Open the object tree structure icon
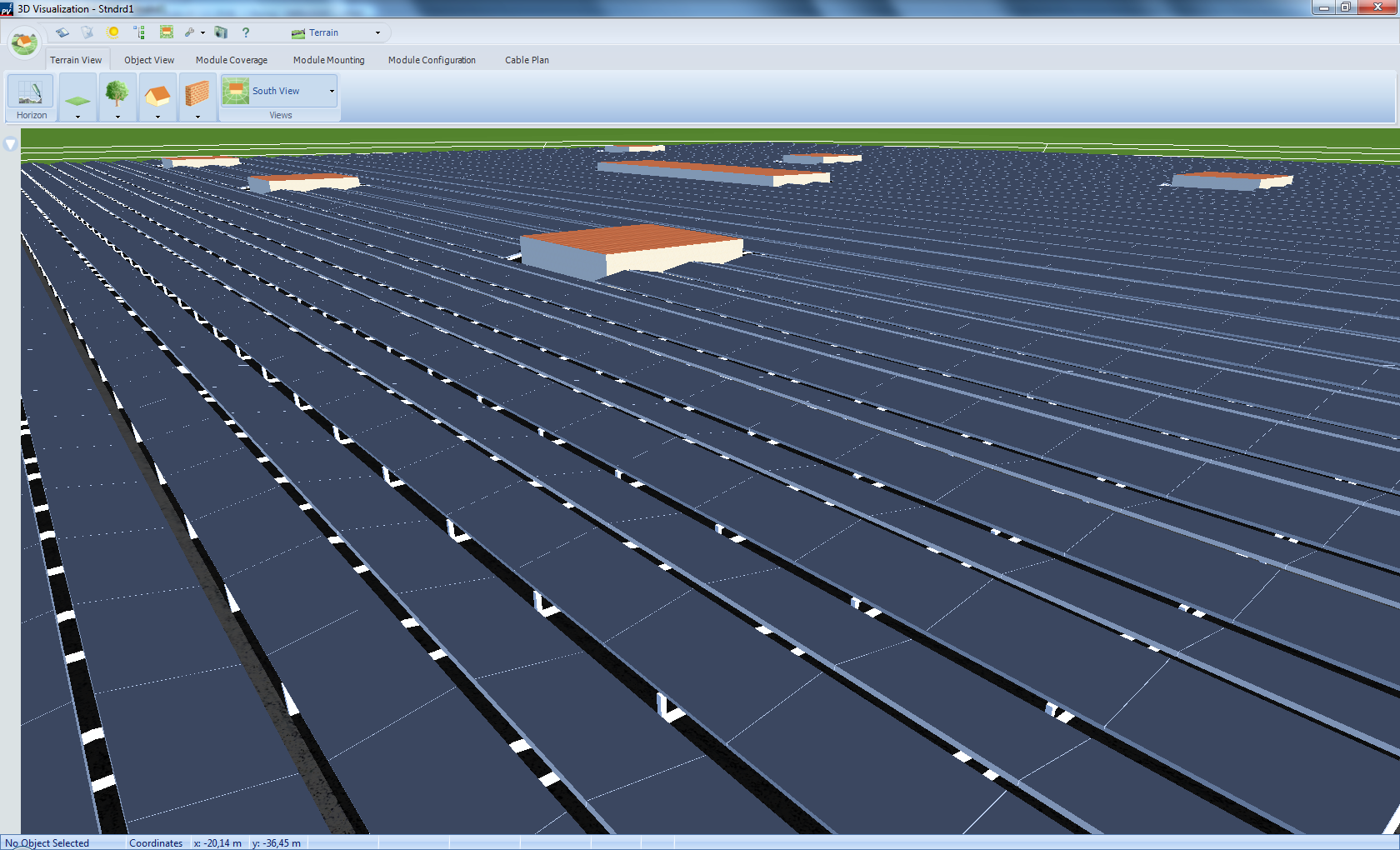 click(139, 32)
